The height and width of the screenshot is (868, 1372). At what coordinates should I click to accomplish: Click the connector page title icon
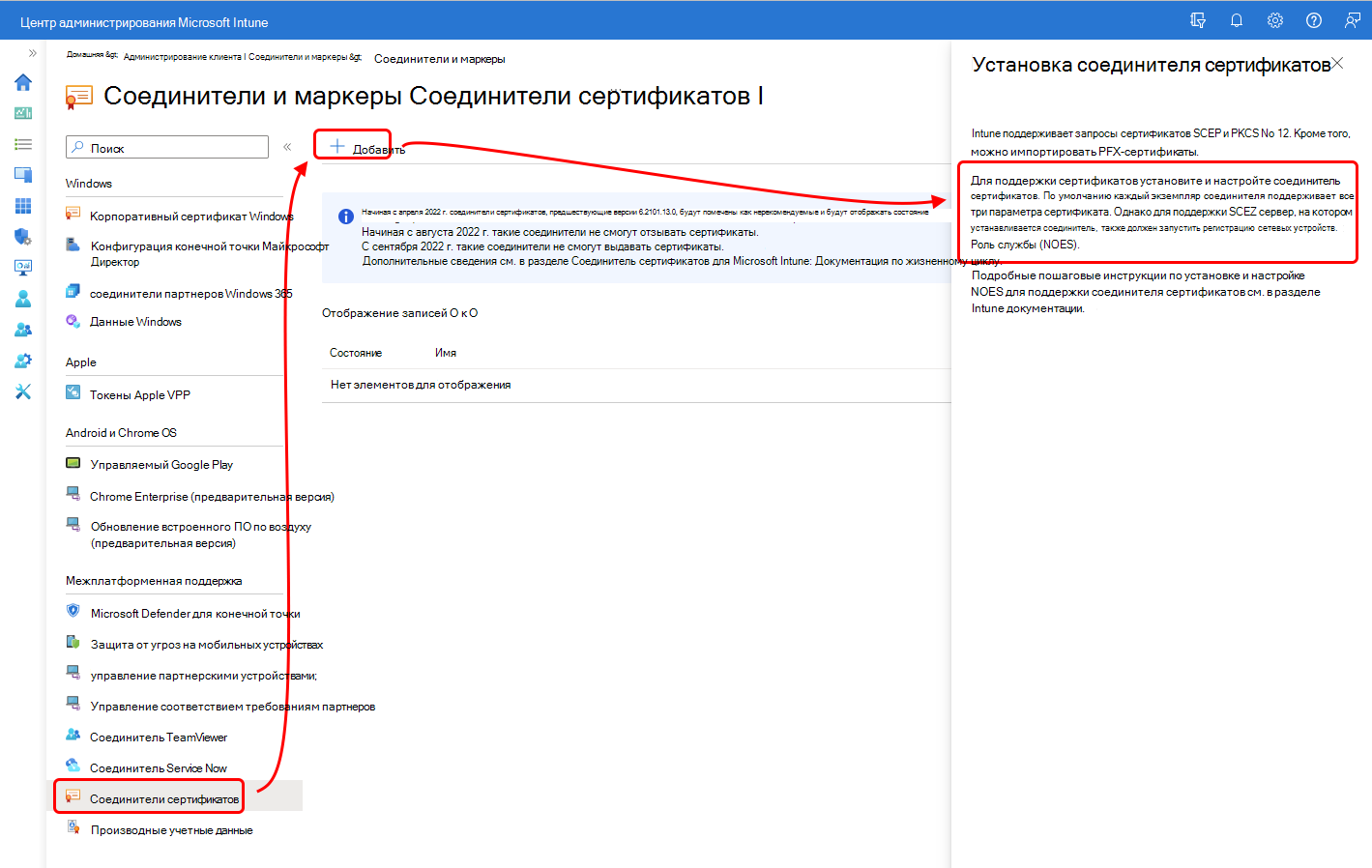point(79,96)
